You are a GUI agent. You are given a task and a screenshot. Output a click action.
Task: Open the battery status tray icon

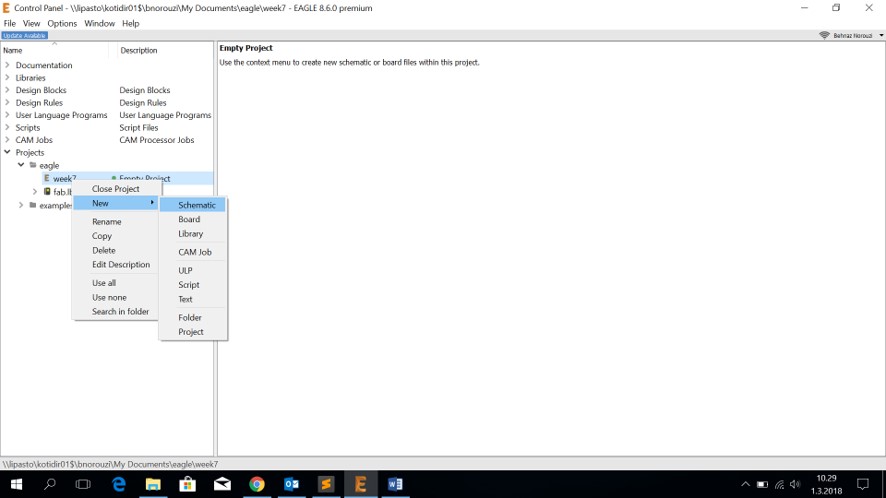[762, 484]
